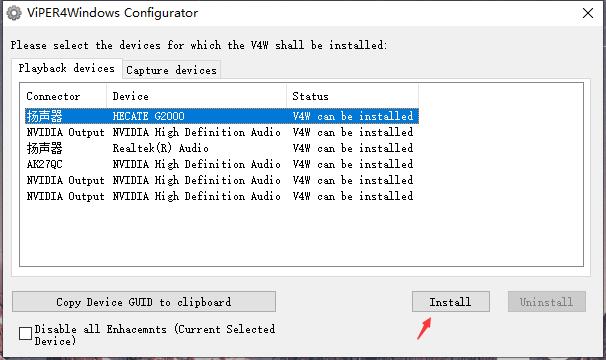606x360 pixels.
Task: Select the last NVIDIA Output device row
Action: [222, 196]
